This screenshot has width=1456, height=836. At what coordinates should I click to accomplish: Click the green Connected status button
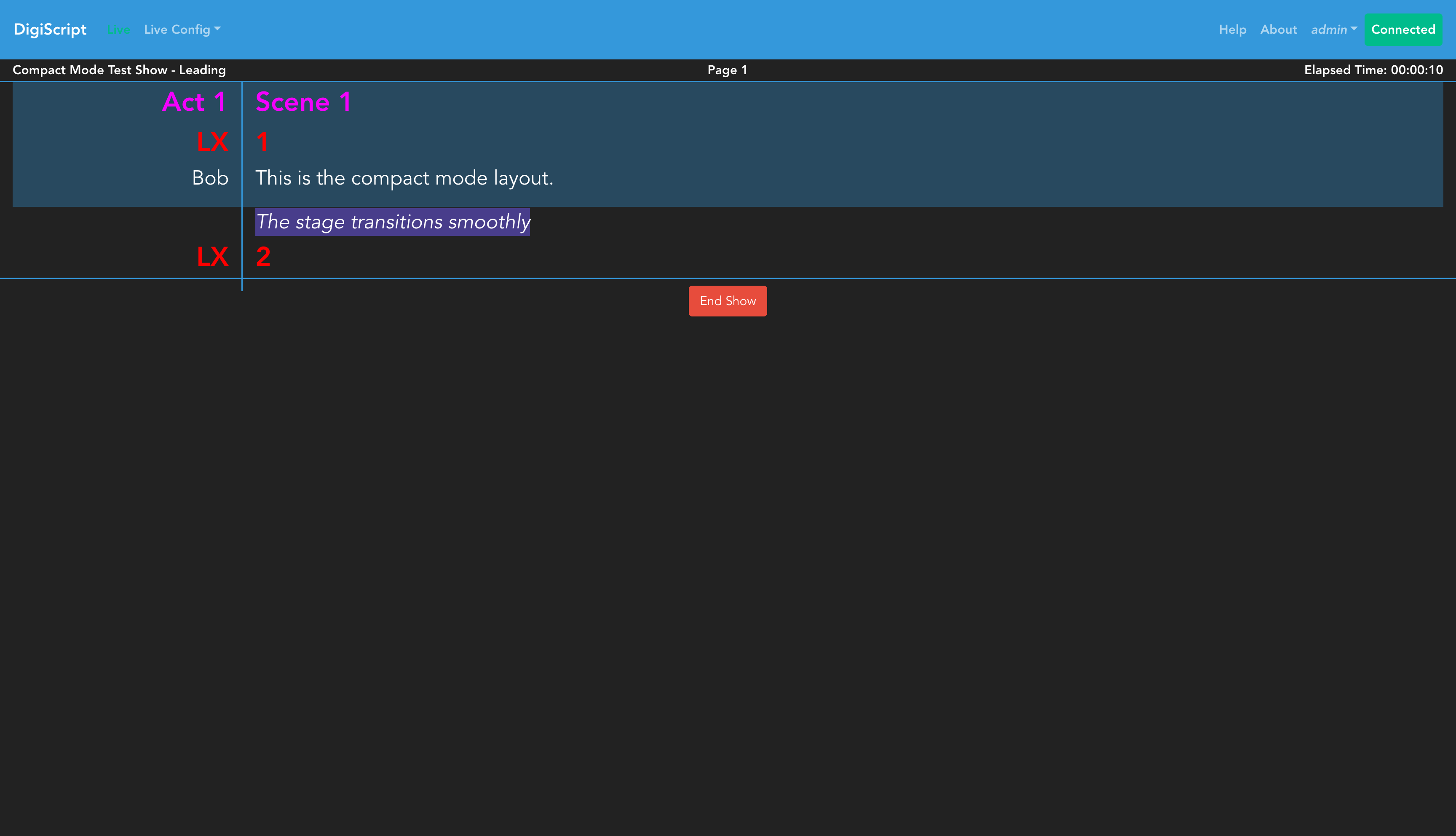(x=1402, y=29)
